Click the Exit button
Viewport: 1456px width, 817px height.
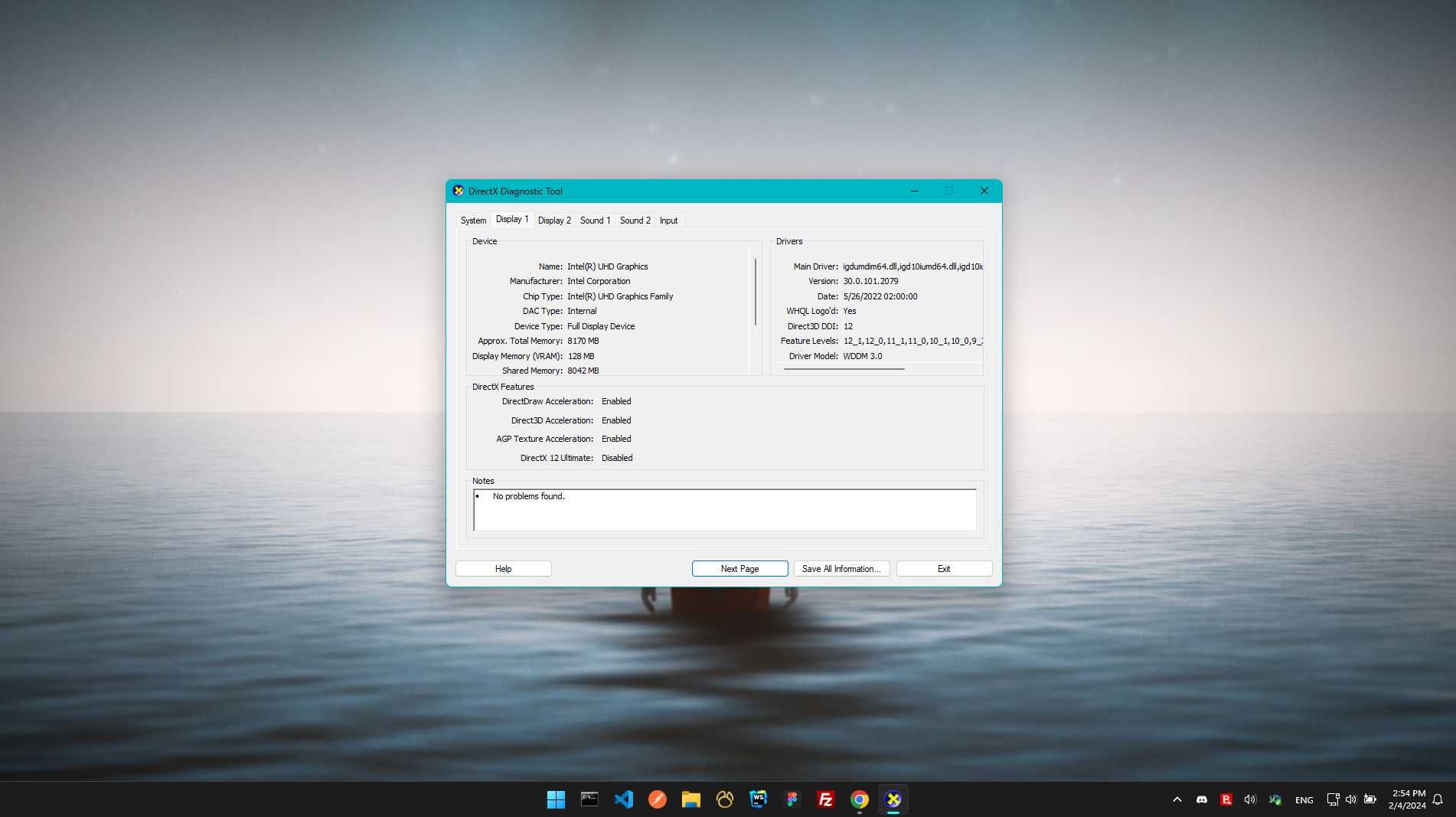[x=944, y=569]
